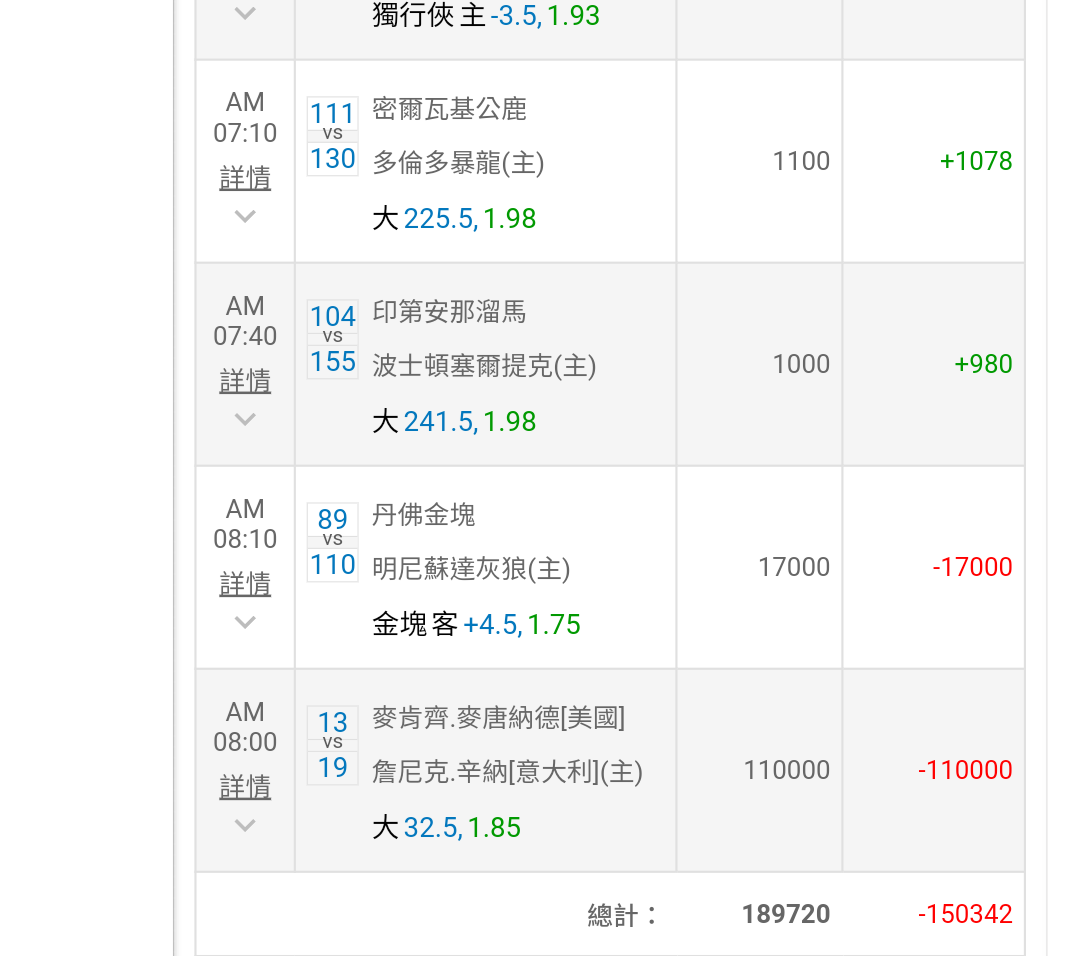
Task: Expand the chevron under the 07:40 row
Action: [x=245, y=419]
